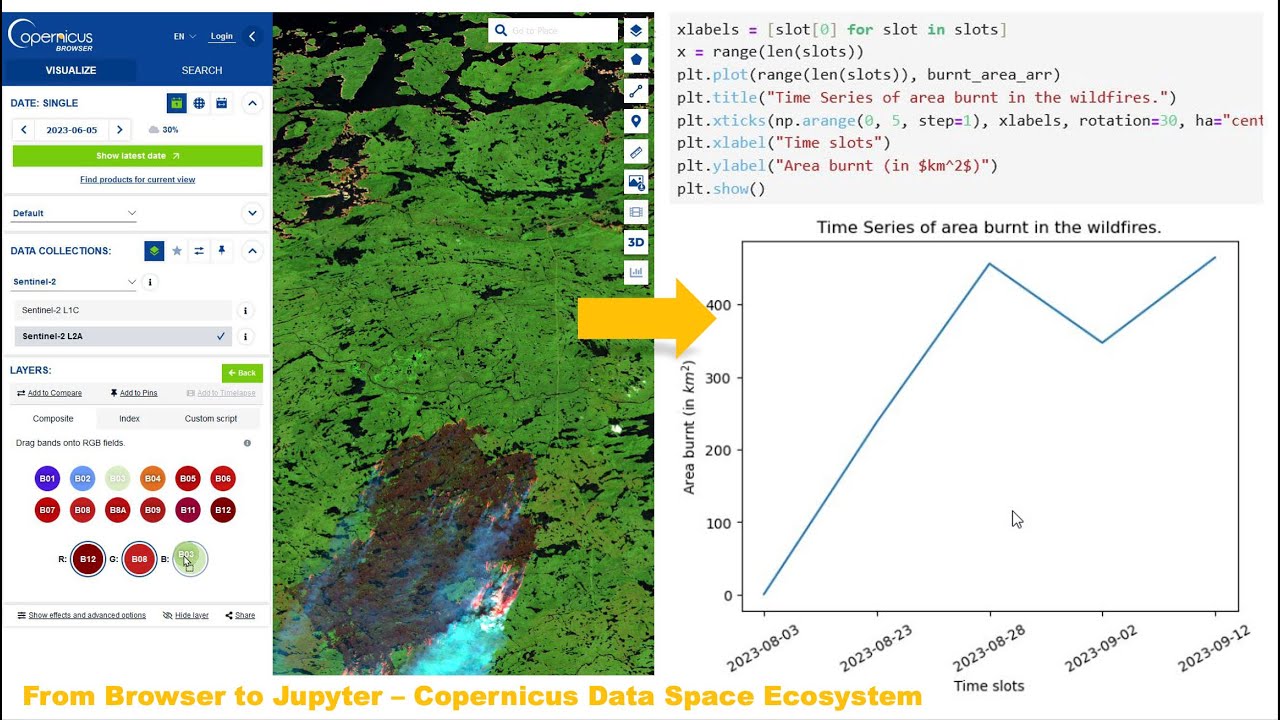Click the search magnifier icon on map
The height and width of the screenshot is (720, 1280).
(x=500, y=31)
